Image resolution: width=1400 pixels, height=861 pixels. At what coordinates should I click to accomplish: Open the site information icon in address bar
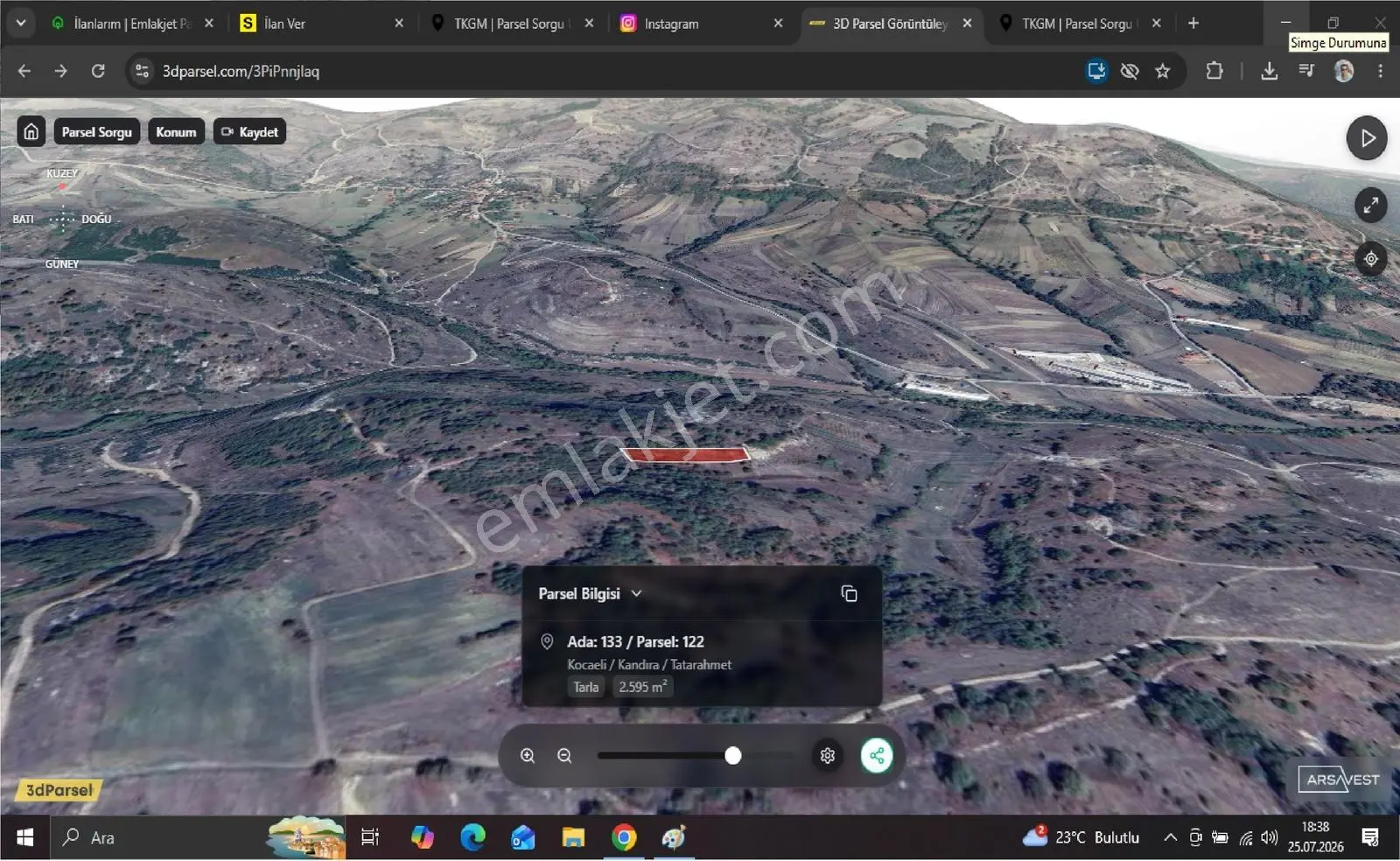pos(142,71)
